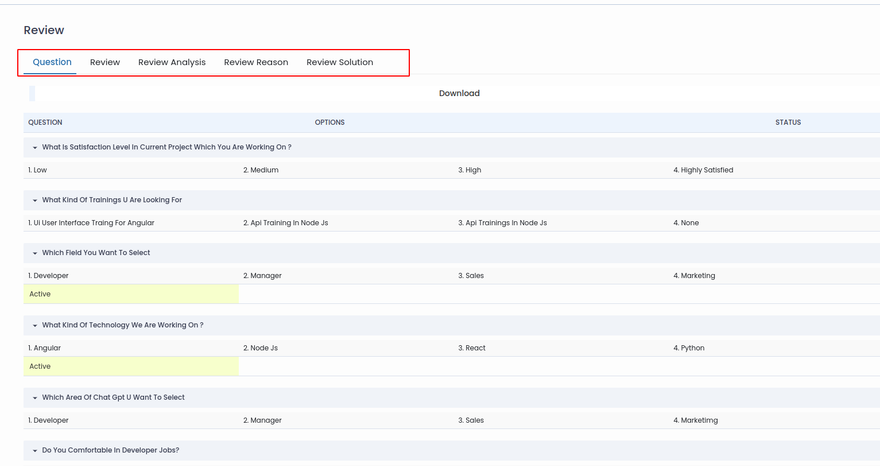This screenshot has height=466, width=880.
Task: Collapse 'Which Area Of Chat Gpt' question
Action: 35,398
